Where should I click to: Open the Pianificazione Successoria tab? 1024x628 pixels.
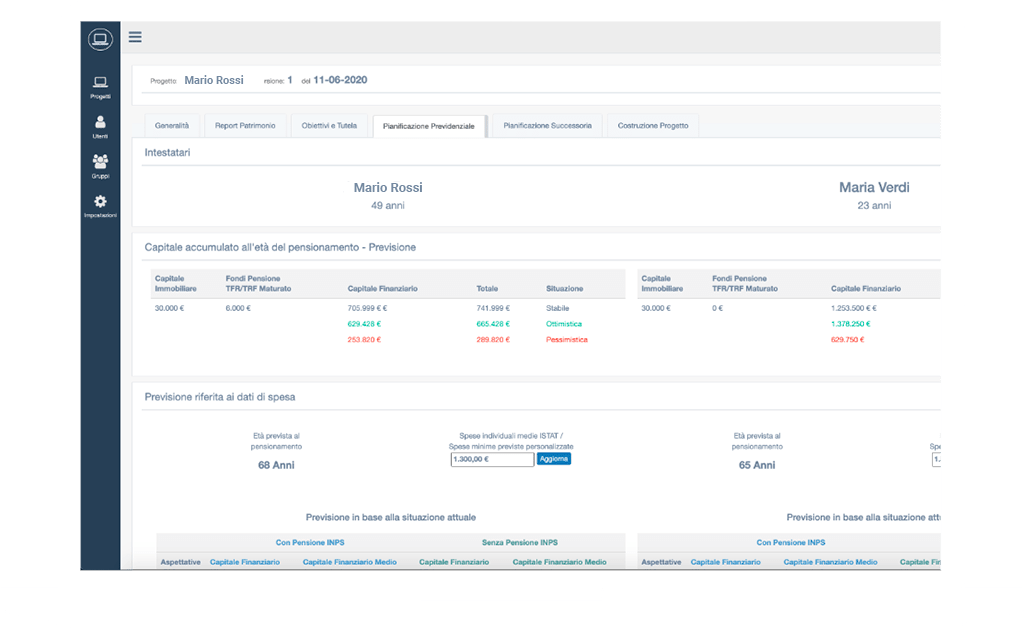click(547, 125)
